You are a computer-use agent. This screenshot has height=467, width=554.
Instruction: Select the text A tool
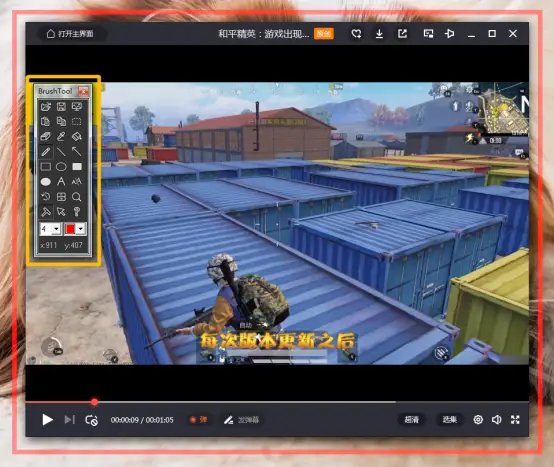tap(61, 182)
